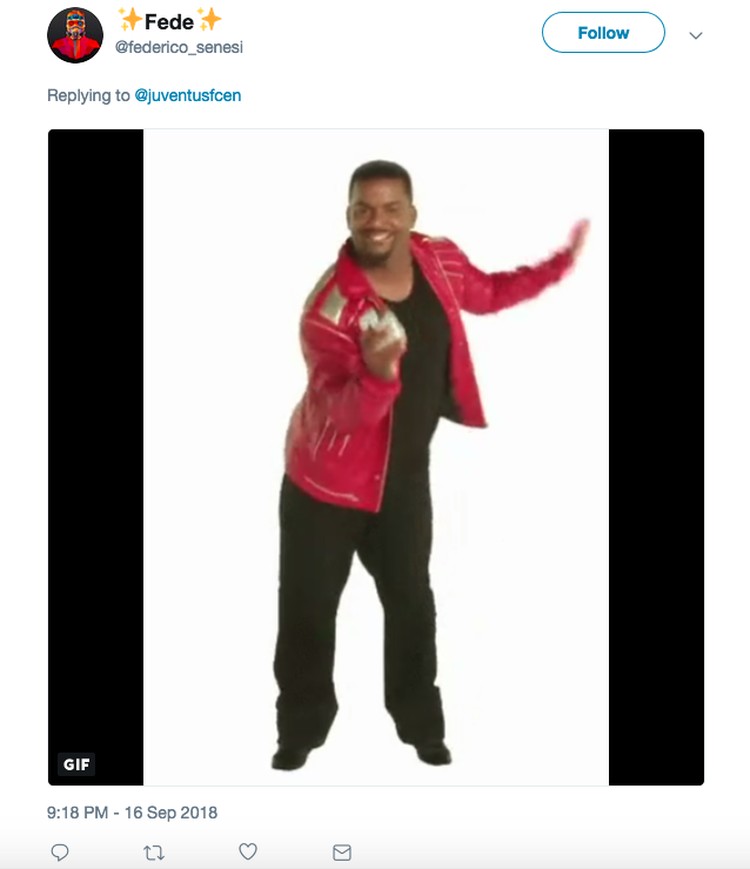Image resolution: width=750 pixels, height=869 pixels.
Task: Click the sparkle emoji after Fede
Action: 210,19
